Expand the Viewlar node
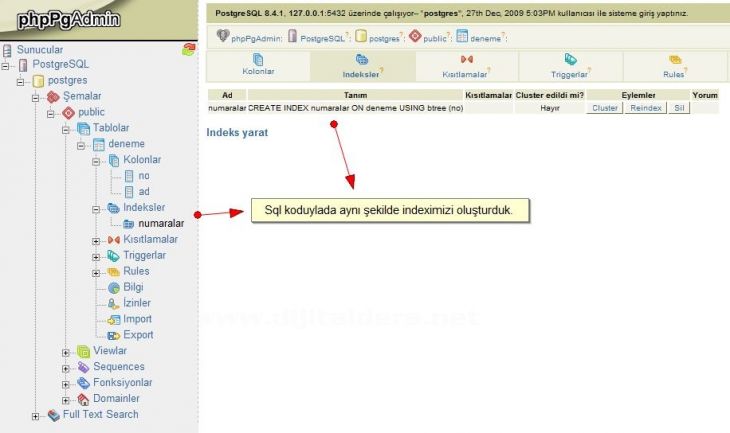730x433 pixels. pos(66,353)
